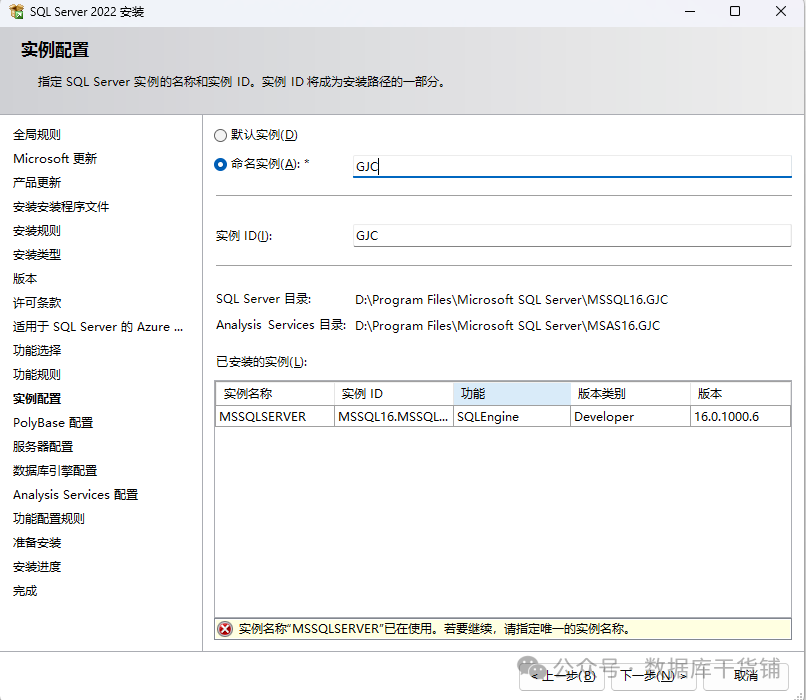Viewport: 806px width, 700px height.
Task: Open 安装类型 step in sidebar
Action: 37,255
